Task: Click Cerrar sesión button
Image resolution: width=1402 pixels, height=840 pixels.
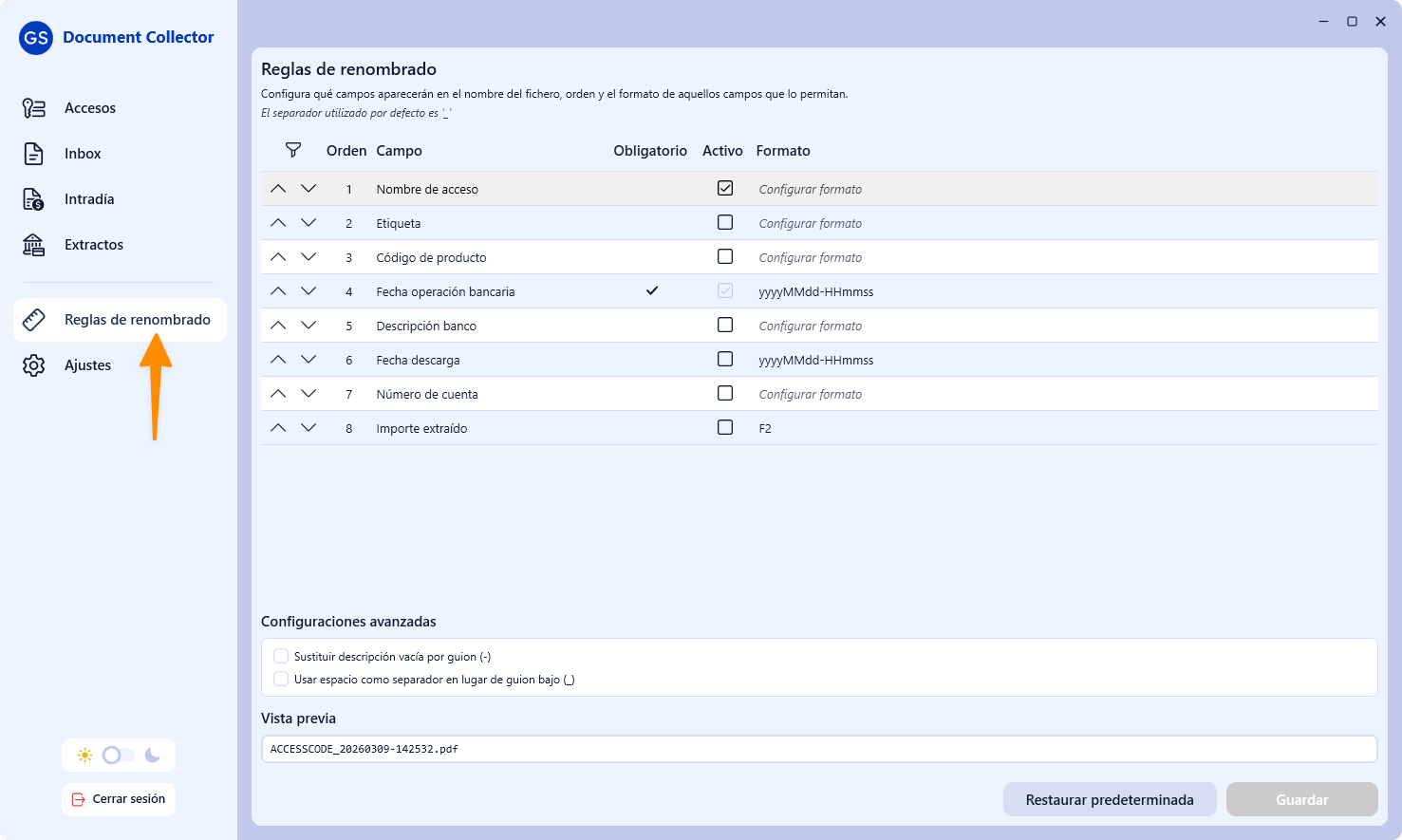Action: coord(119,799)
